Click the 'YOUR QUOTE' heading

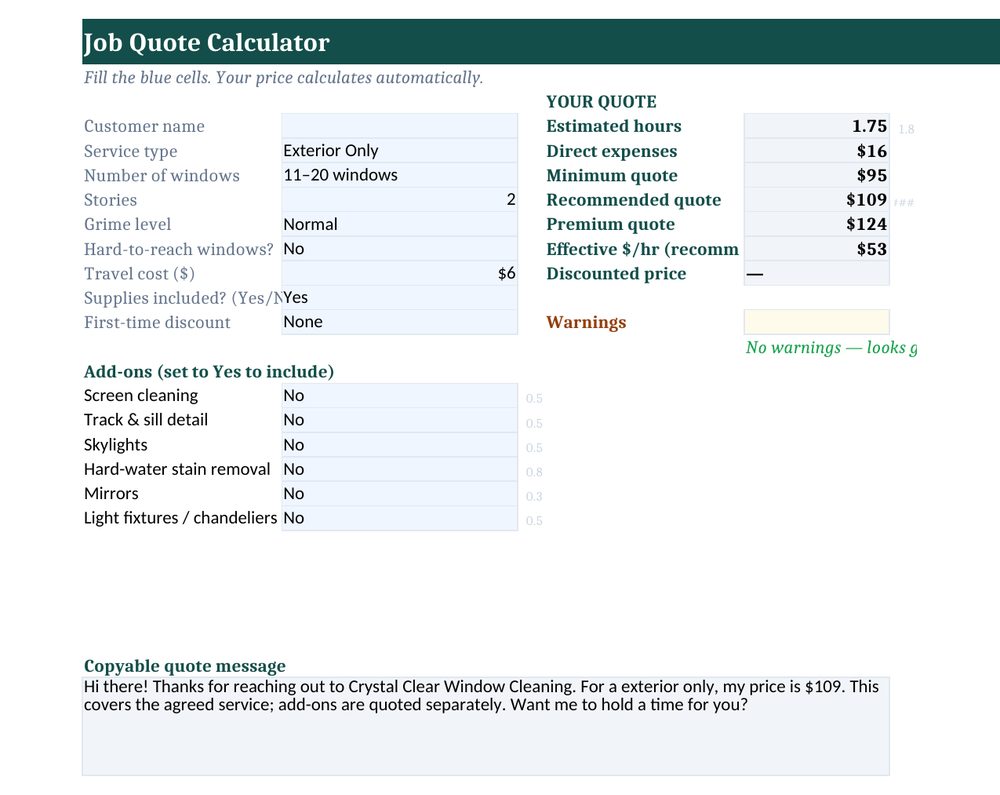pos(601,102)
